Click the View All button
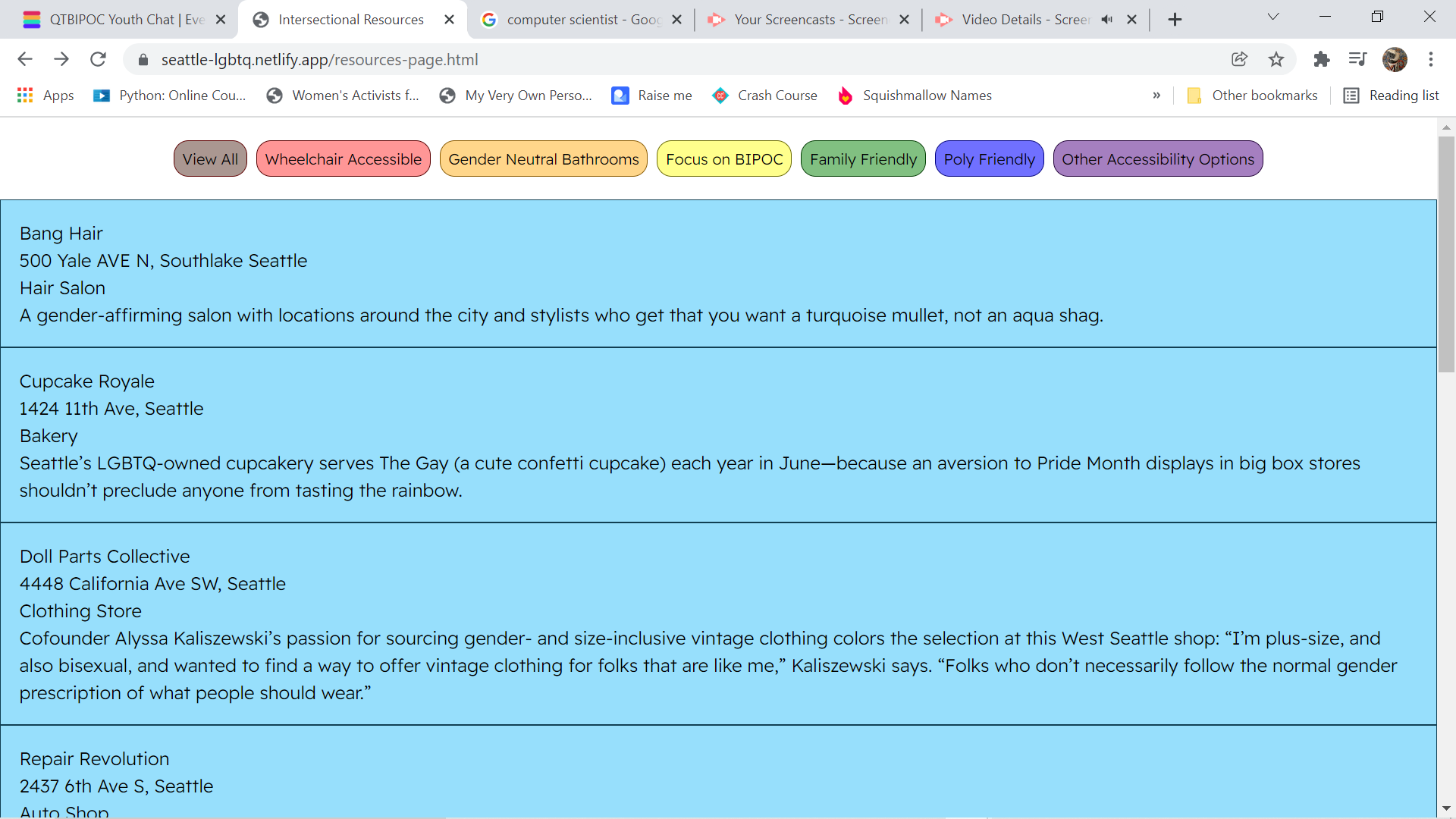 [x=210, y=159]
